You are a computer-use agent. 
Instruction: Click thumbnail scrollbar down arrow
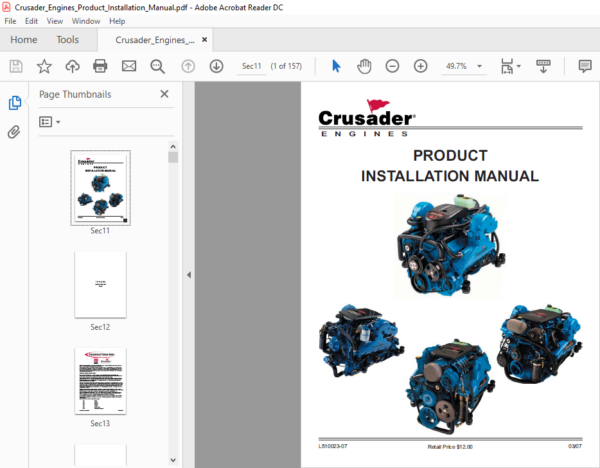tap(173, 460)
